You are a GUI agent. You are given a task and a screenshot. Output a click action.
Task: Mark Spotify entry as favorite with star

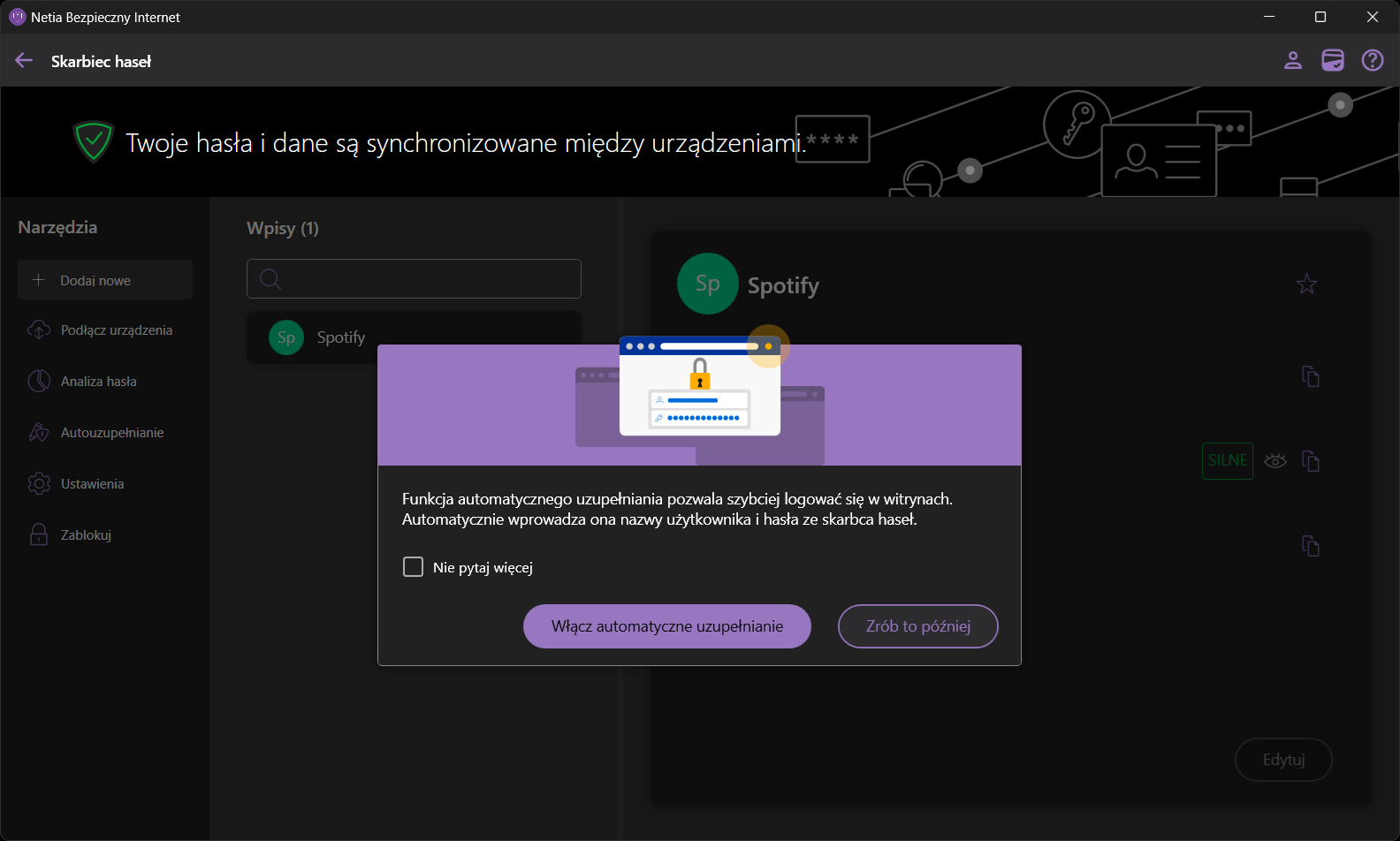tap(1306, 284)
